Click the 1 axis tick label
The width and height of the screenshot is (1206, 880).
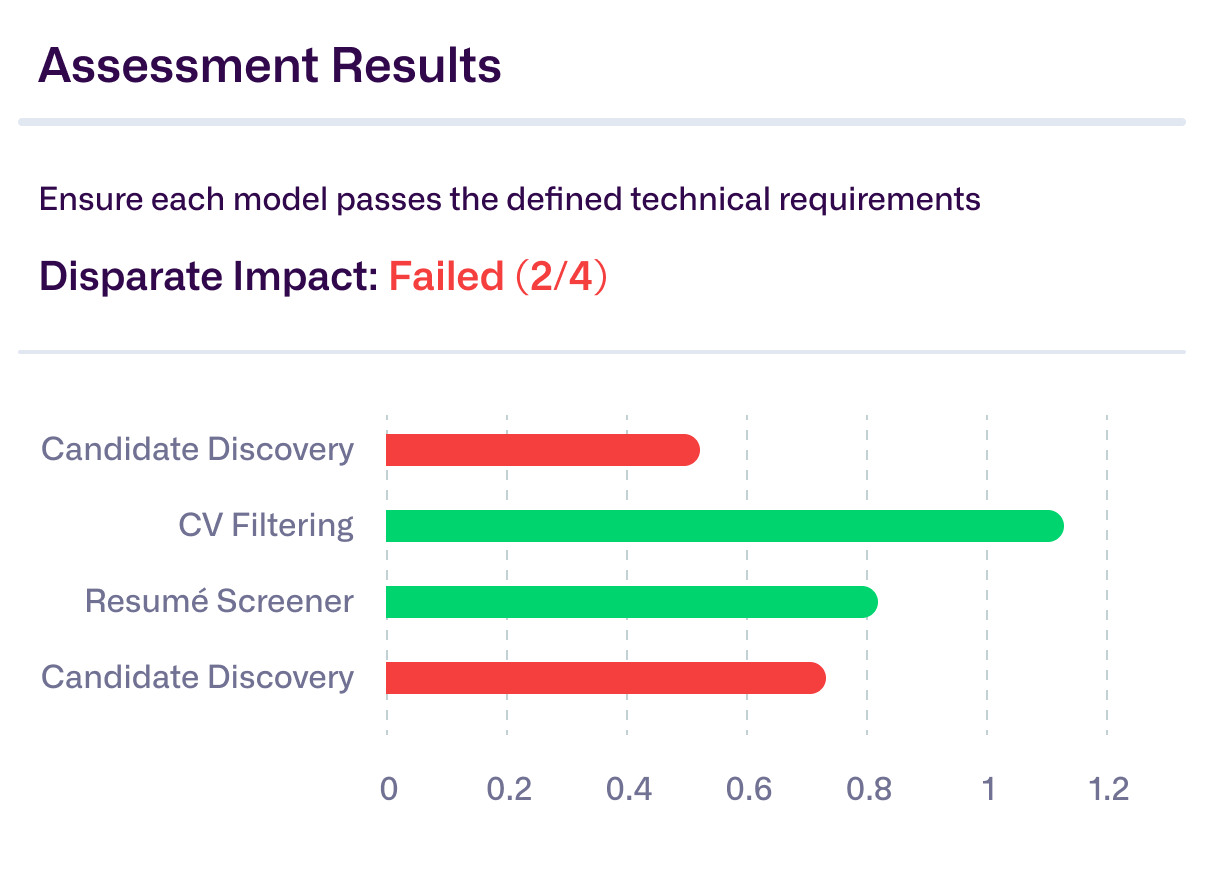coord(988,789)
